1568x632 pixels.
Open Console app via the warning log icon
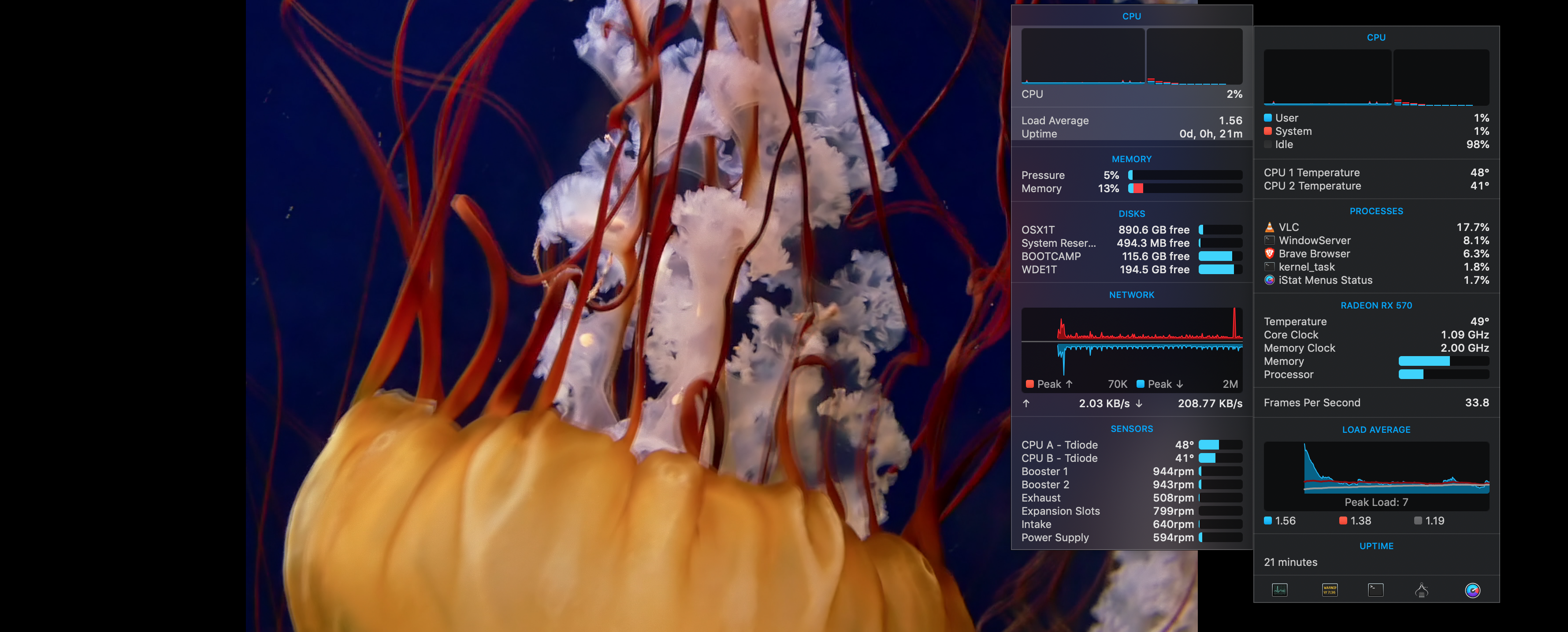(1330, 589)
